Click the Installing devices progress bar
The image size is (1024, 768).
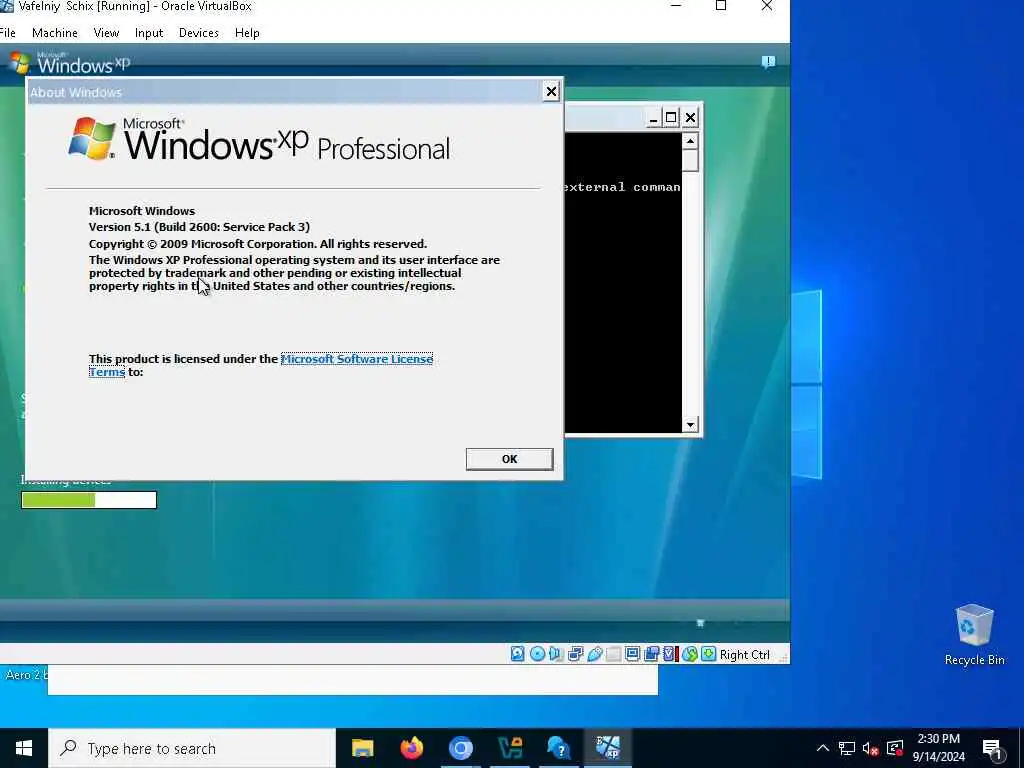click(x=89, y=500)
